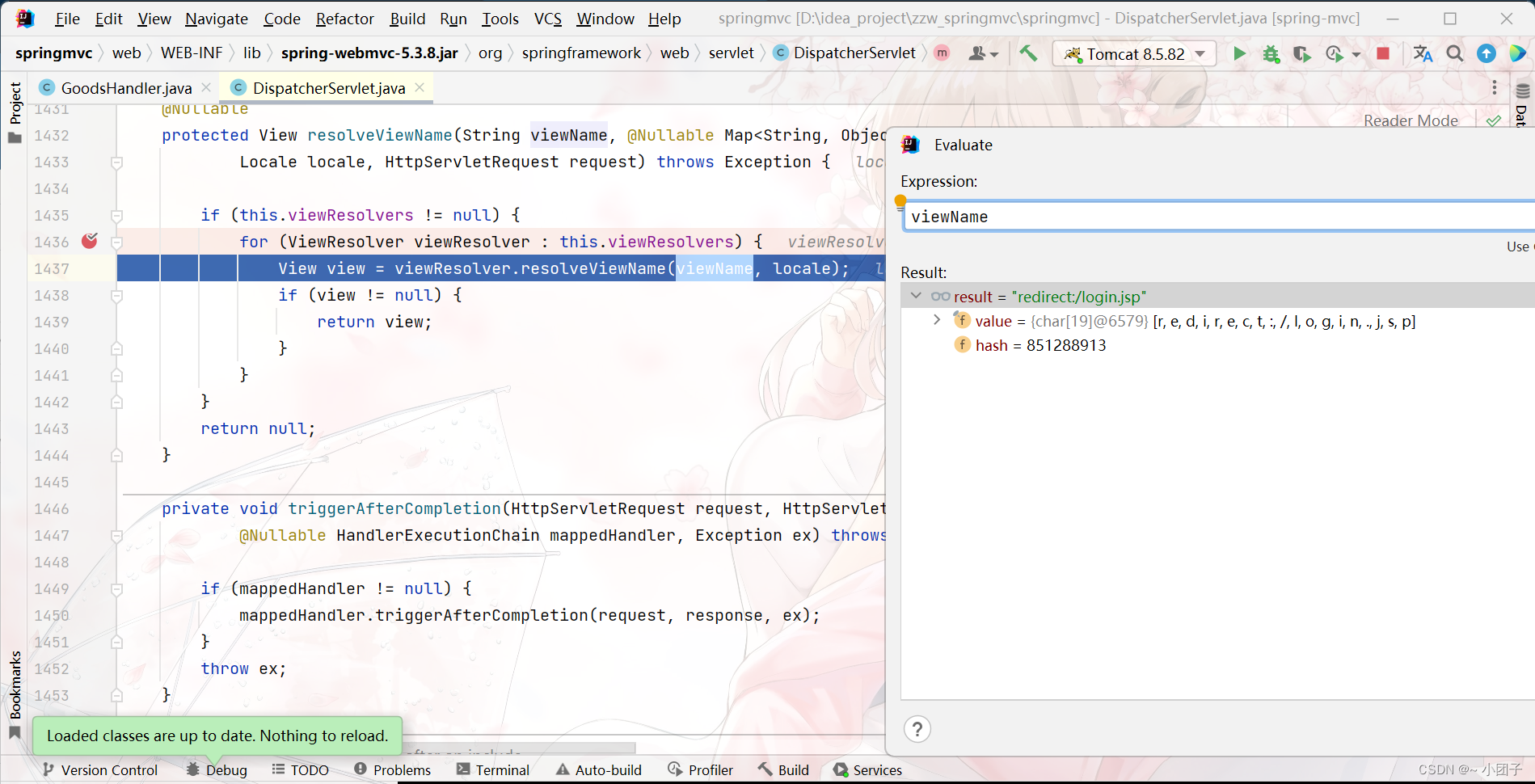Viewport: 1535px width, 784px height.
Task: Open the editor tabs more options menu
Action: click(1494, 87)
